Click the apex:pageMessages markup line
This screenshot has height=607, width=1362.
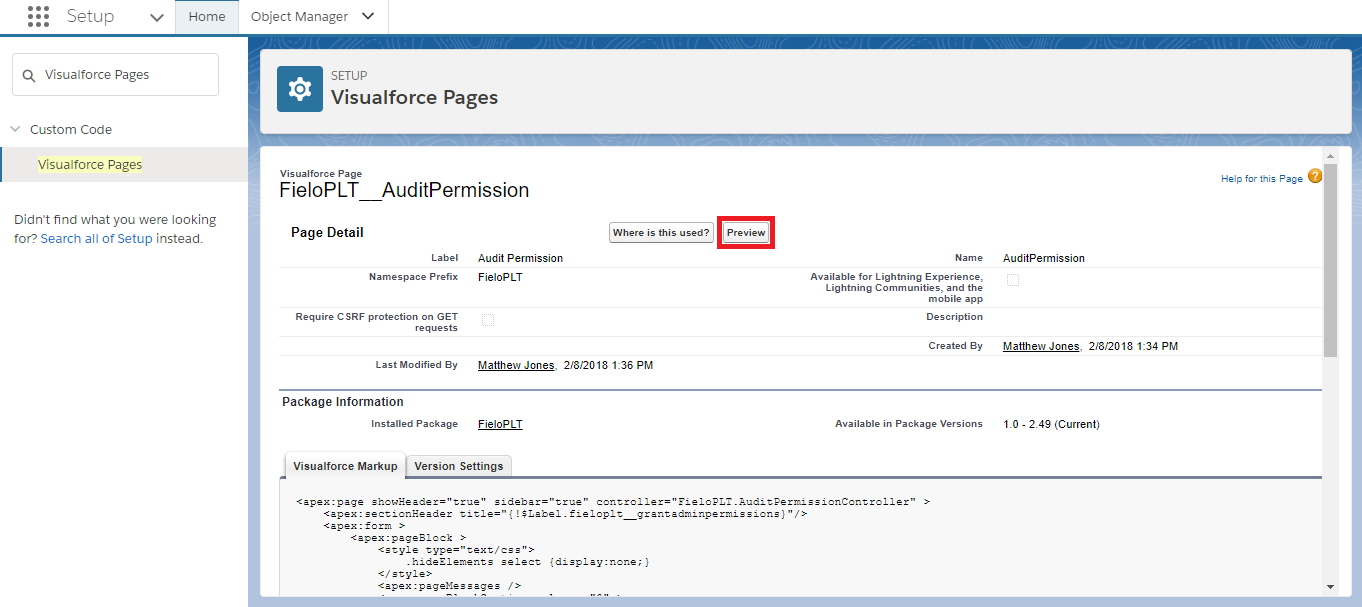point(449,586)
